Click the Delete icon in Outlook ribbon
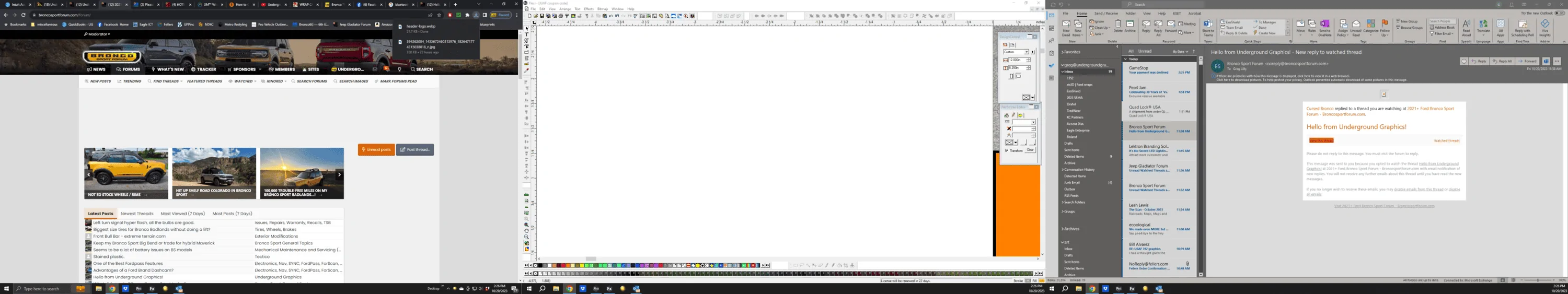Viewport: 1568px width, 294px height. pyautogui.click(x=1118, y=25)
